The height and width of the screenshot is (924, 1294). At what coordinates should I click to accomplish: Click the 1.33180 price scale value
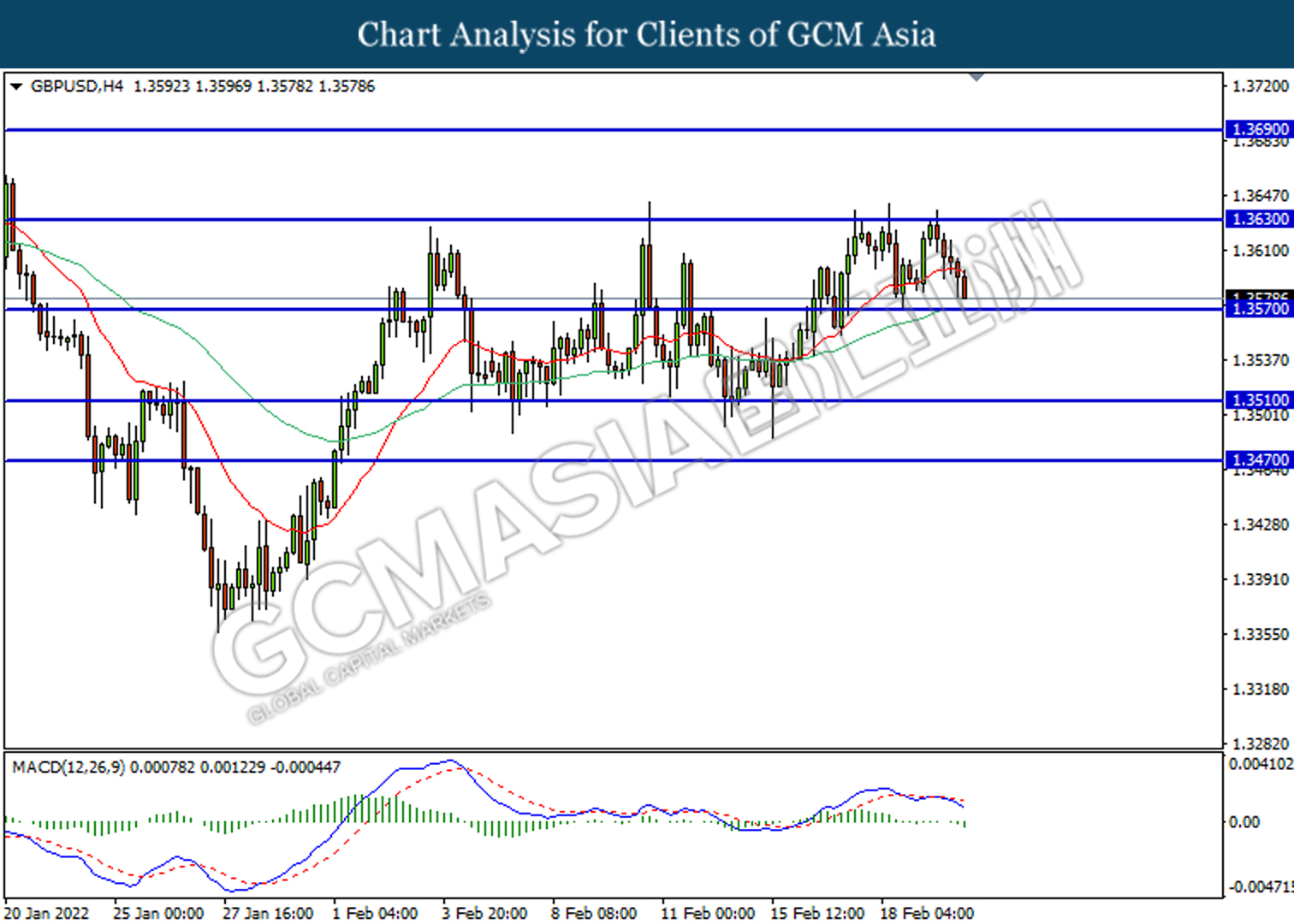pyautogui.click(x=1260, y=689)
